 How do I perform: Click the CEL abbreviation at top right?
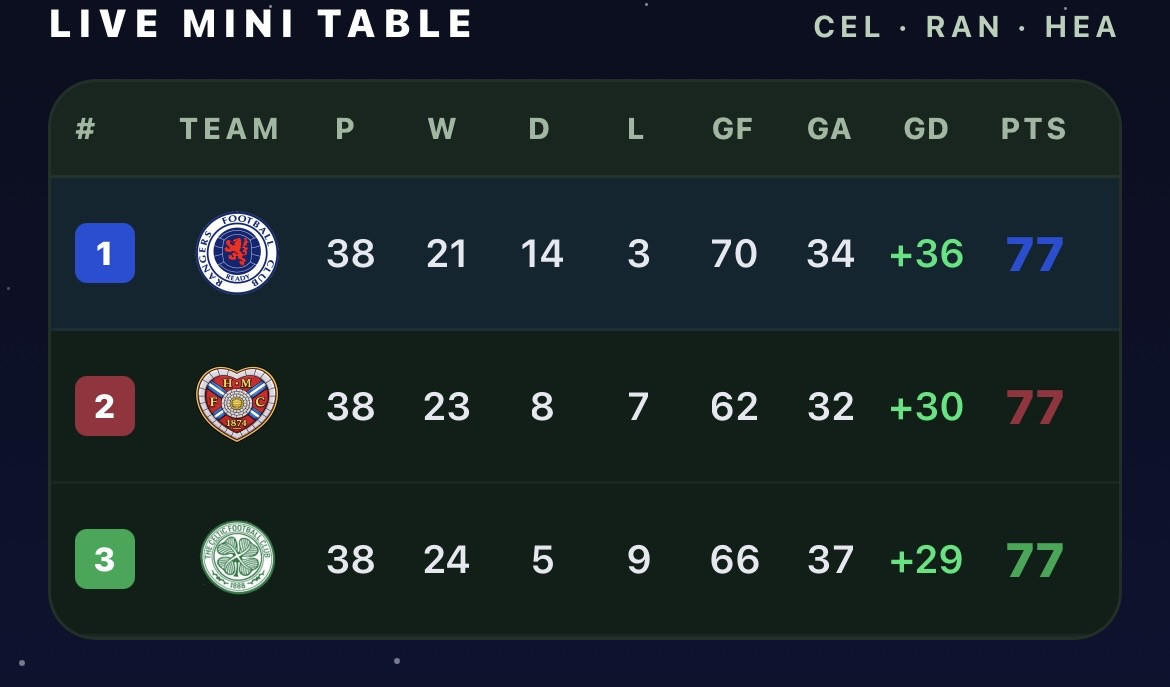848,27
